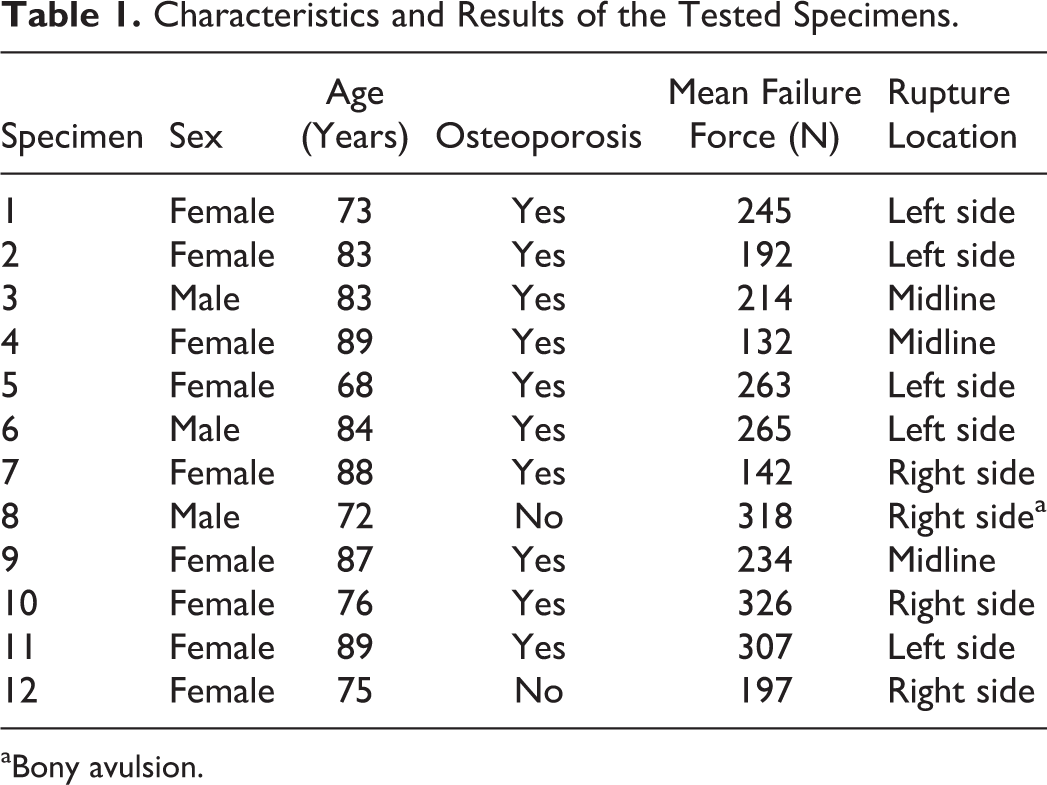Click the Rupture Location column header

click(952, 115)
